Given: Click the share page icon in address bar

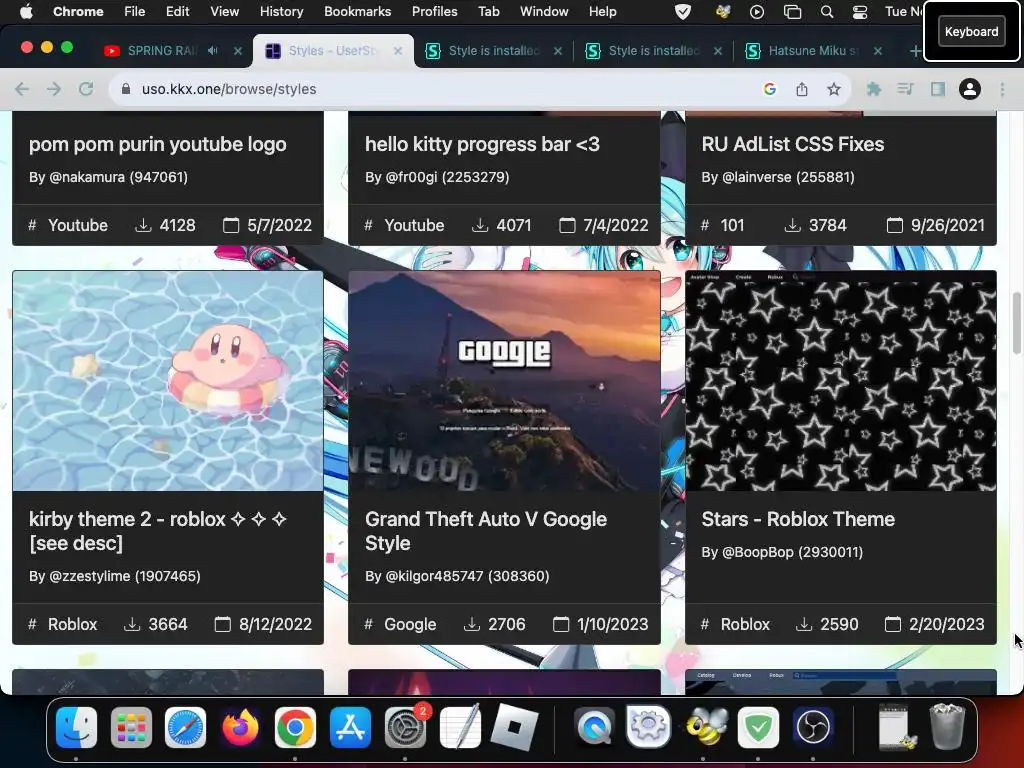Looking at the screenshot, I should click(x=802, y=89).
